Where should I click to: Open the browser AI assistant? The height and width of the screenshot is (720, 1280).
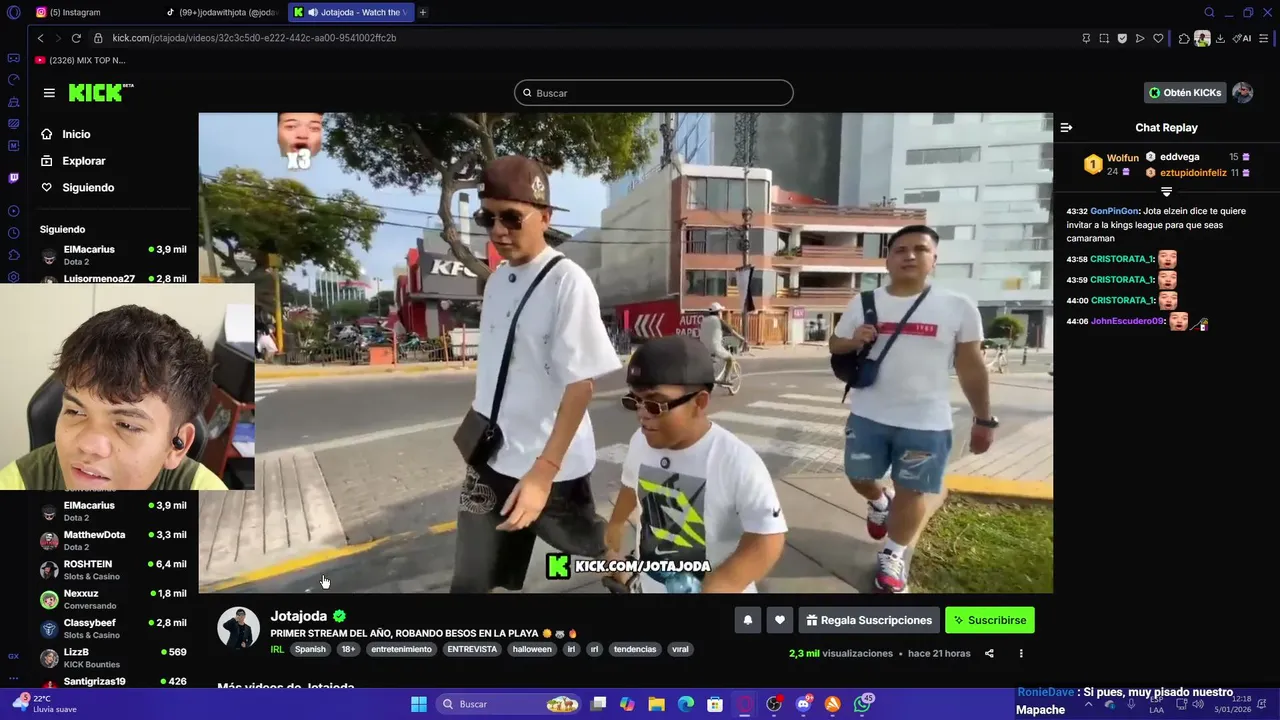(1242, 38)
